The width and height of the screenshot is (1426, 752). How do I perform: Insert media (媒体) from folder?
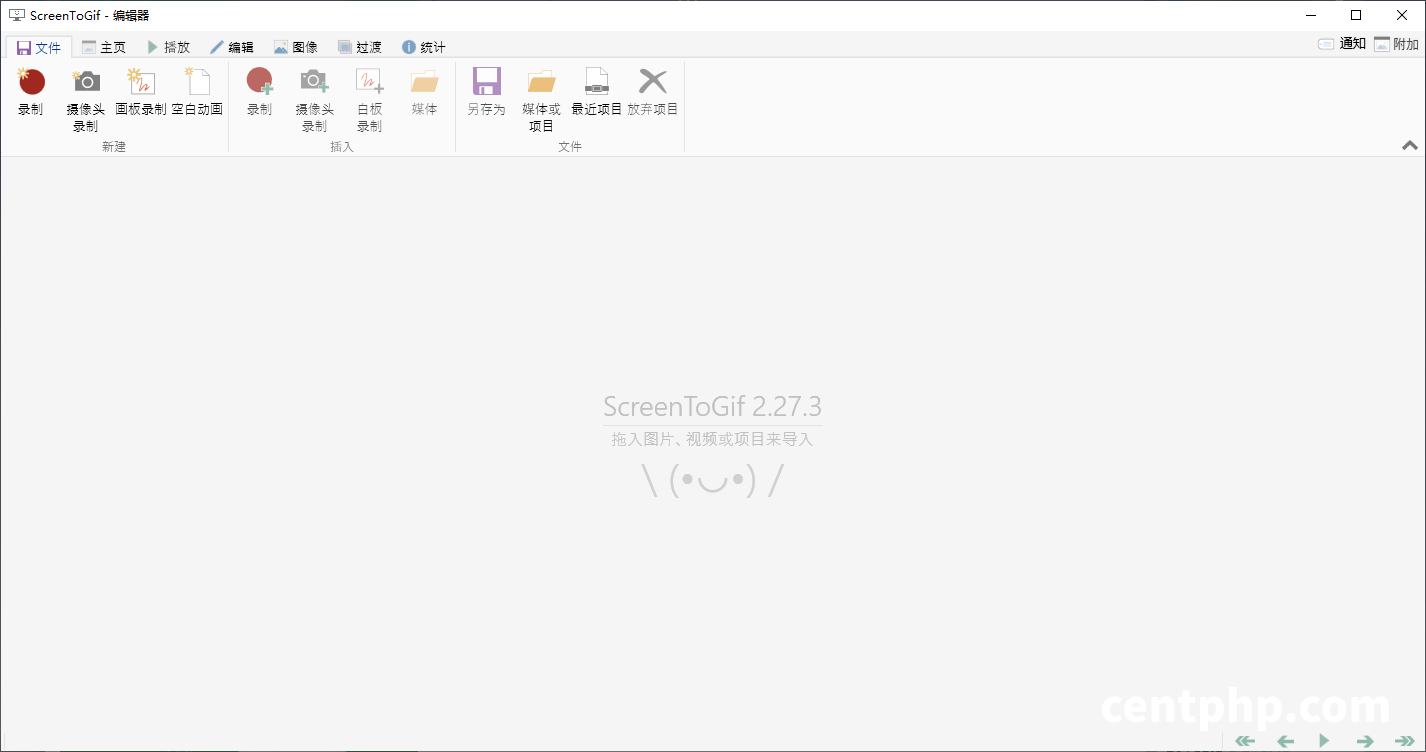(x=425, y=93)
